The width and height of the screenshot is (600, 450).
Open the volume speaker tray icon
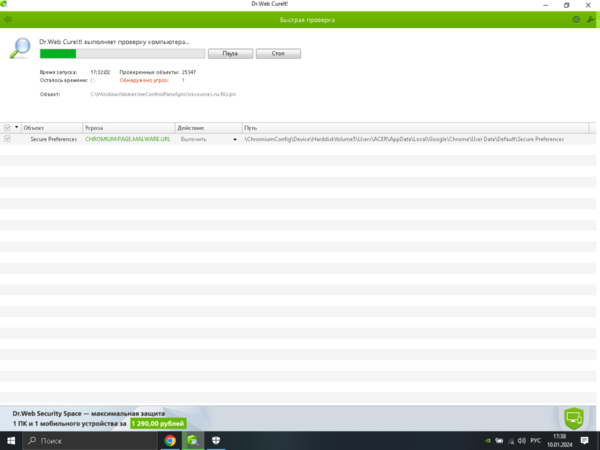tap(522, 441)
